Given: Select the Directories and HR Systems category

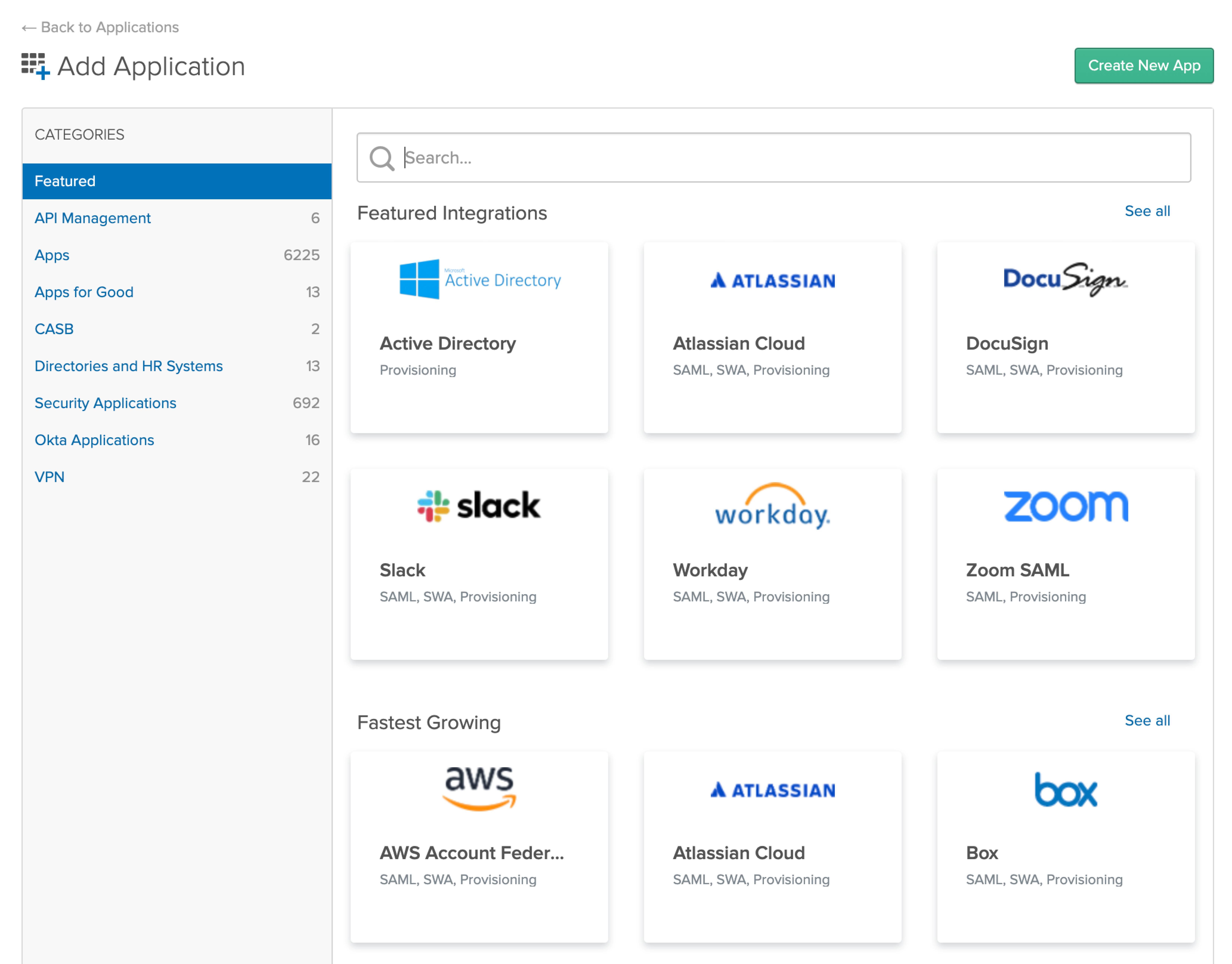Looking at the screenshot, I should 129,366.
